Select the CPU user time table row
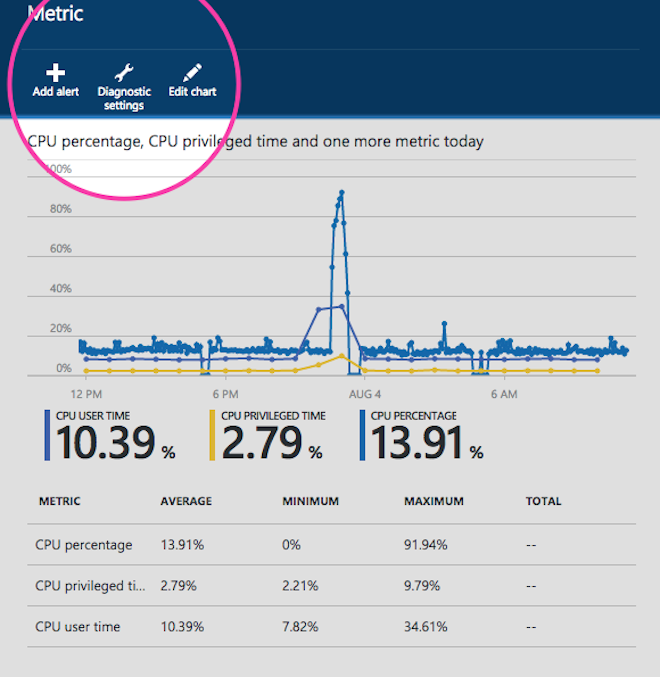 pos(330,627)
